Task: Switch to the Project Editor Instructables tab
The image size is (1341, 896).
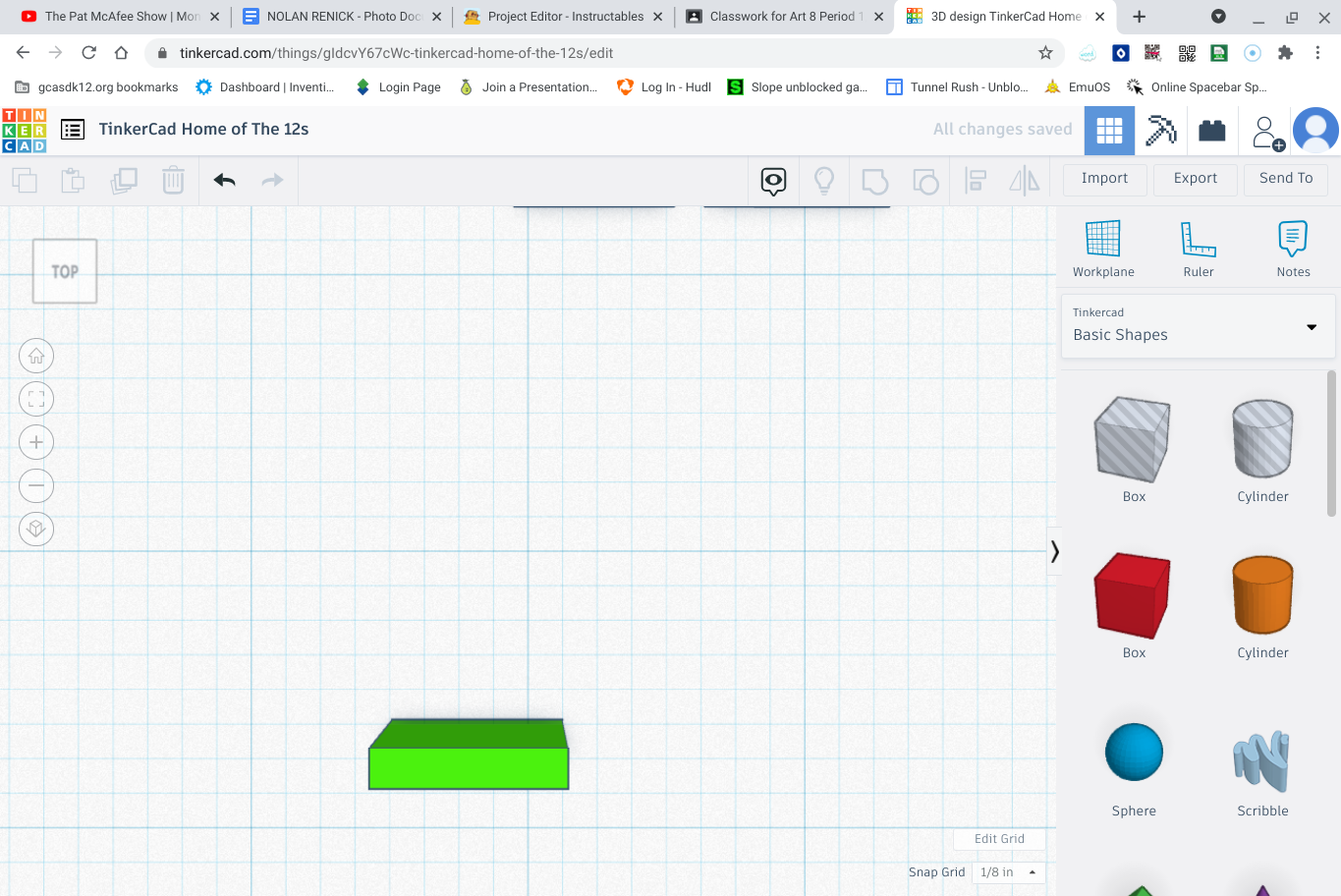Action: tap(555, 16)
